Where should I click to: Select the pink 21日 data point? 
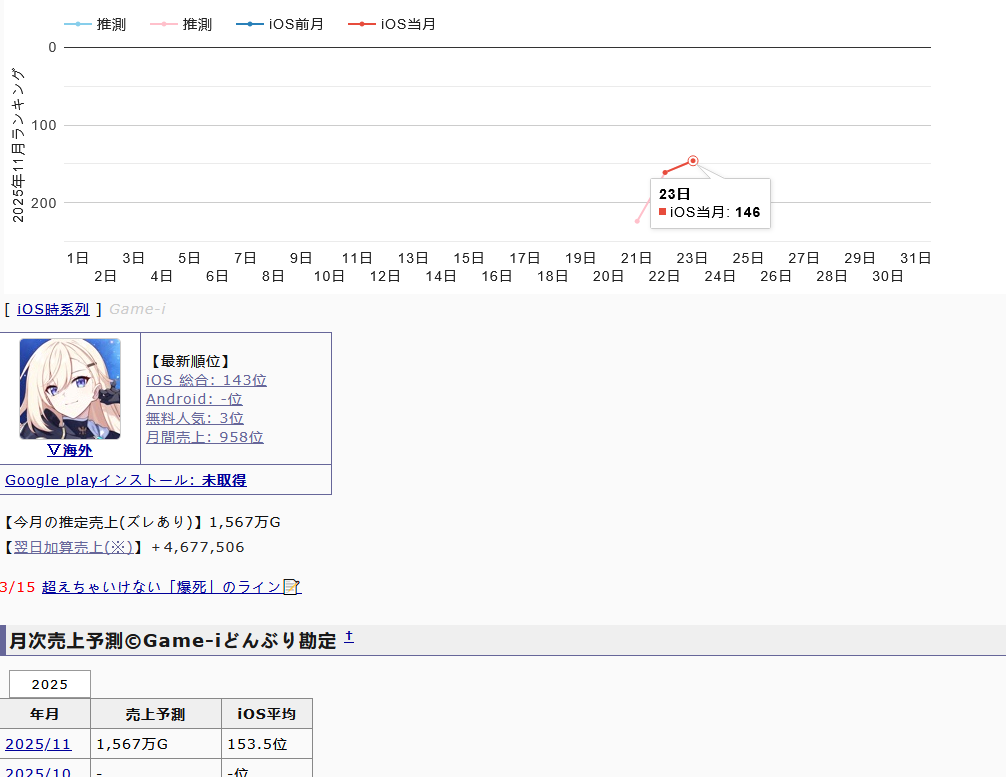637,221
